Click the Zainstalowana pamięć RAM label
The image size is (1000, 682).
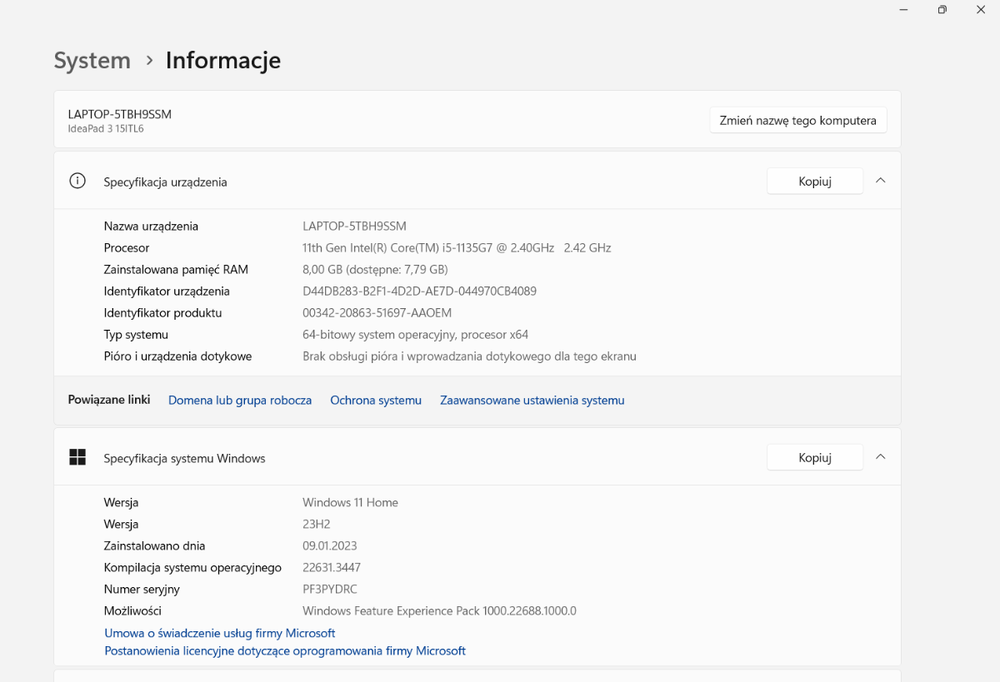[176, 269]
